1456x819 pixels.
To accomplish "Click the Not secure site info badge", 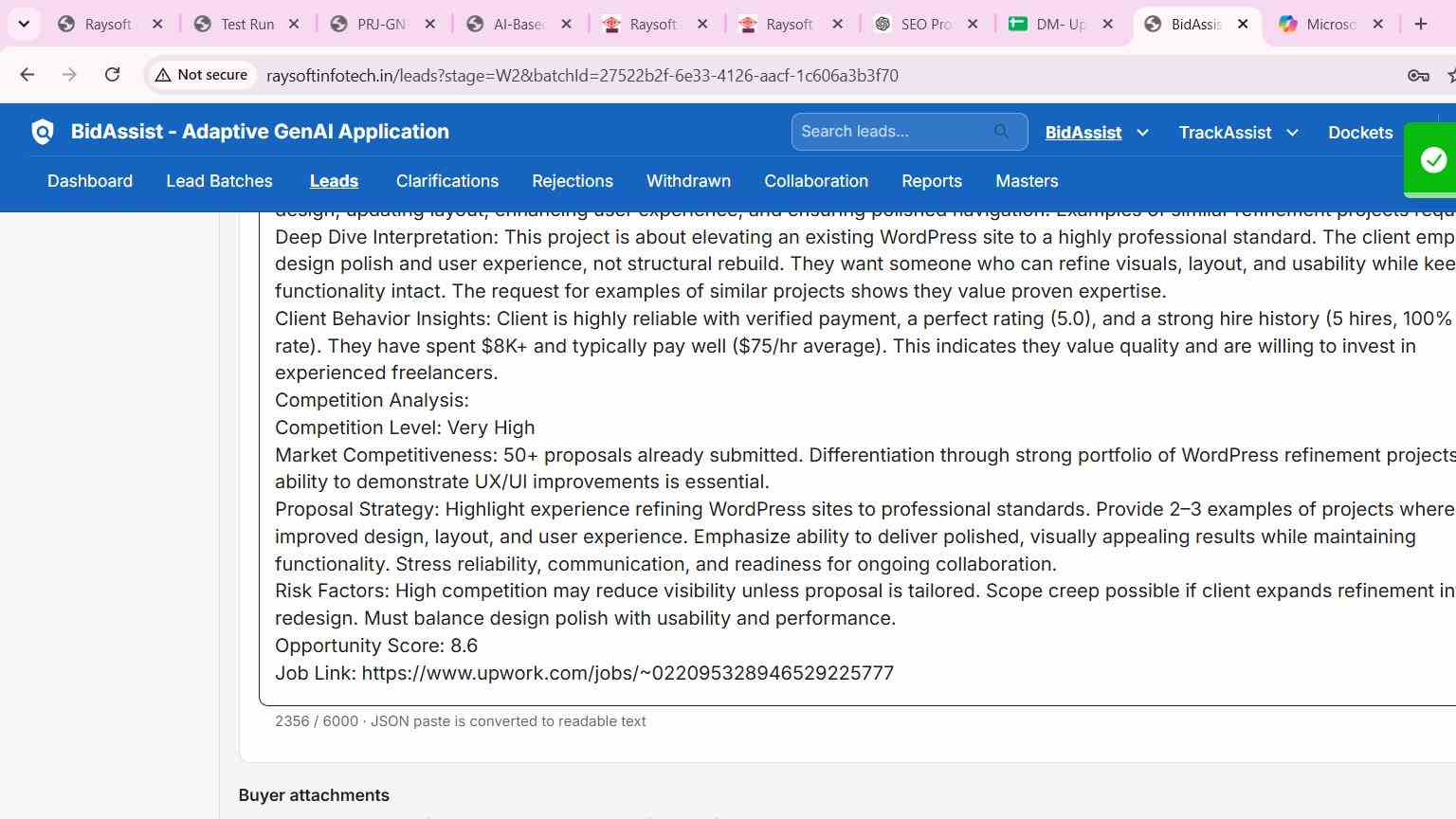I will tap(201, 75).
